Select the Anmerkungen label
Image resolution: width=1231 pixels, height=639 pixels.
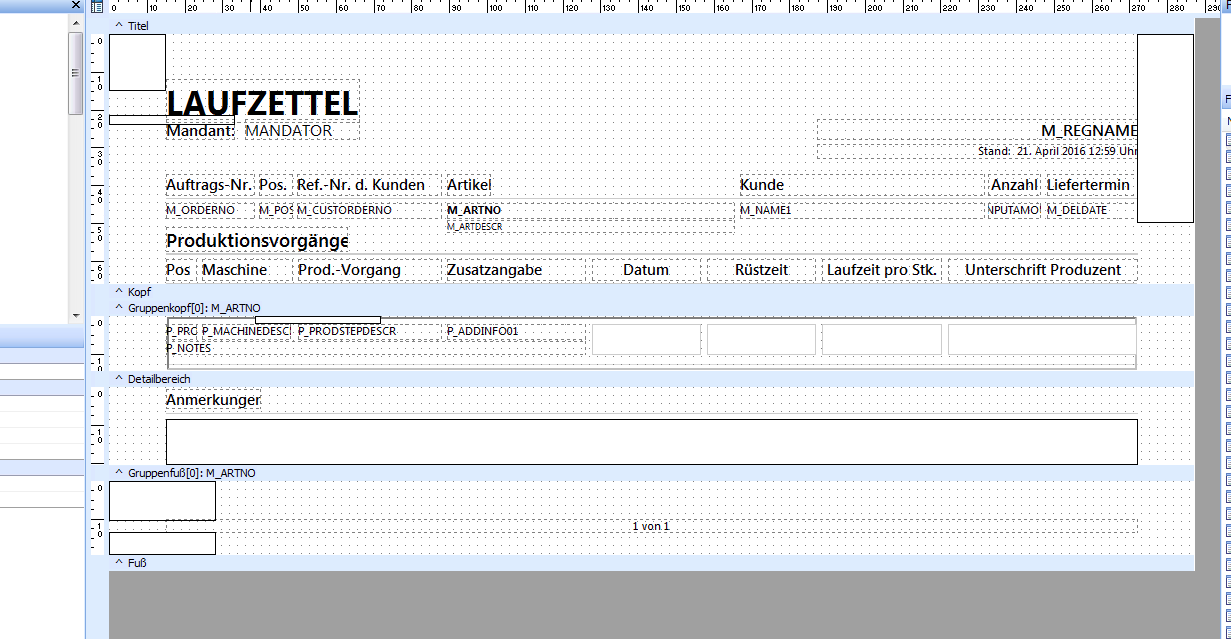(x=213, y=400)
